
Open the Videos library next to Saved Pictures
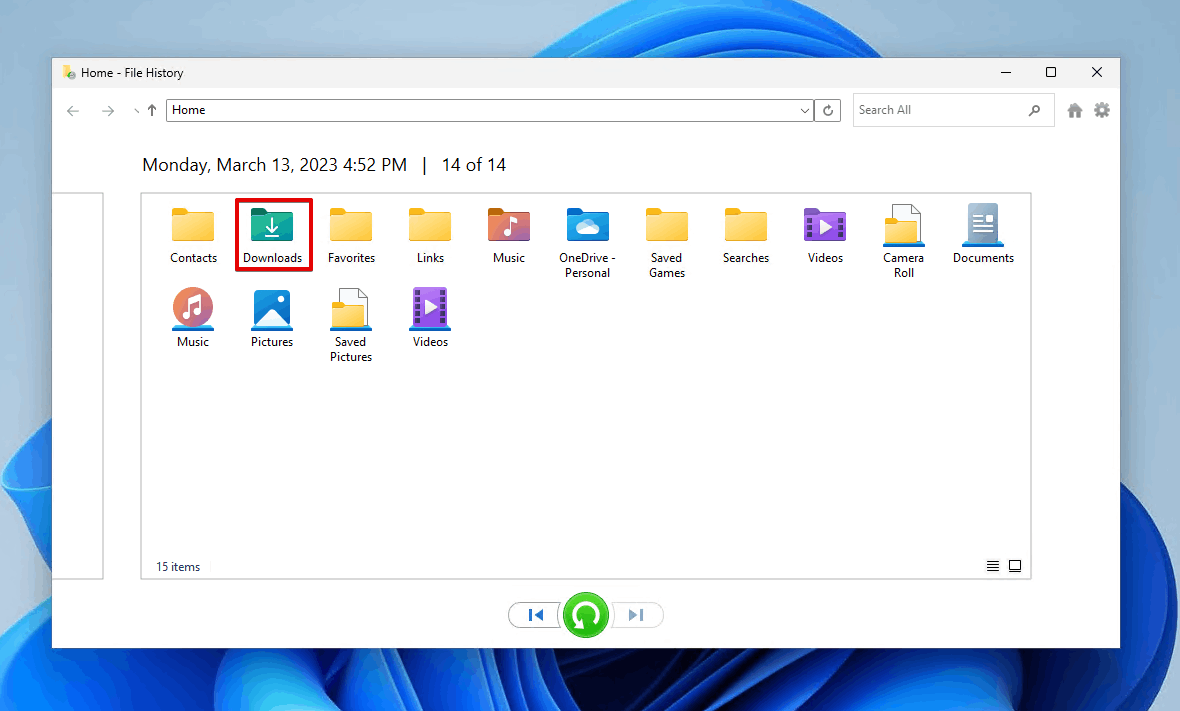(430, 318)
